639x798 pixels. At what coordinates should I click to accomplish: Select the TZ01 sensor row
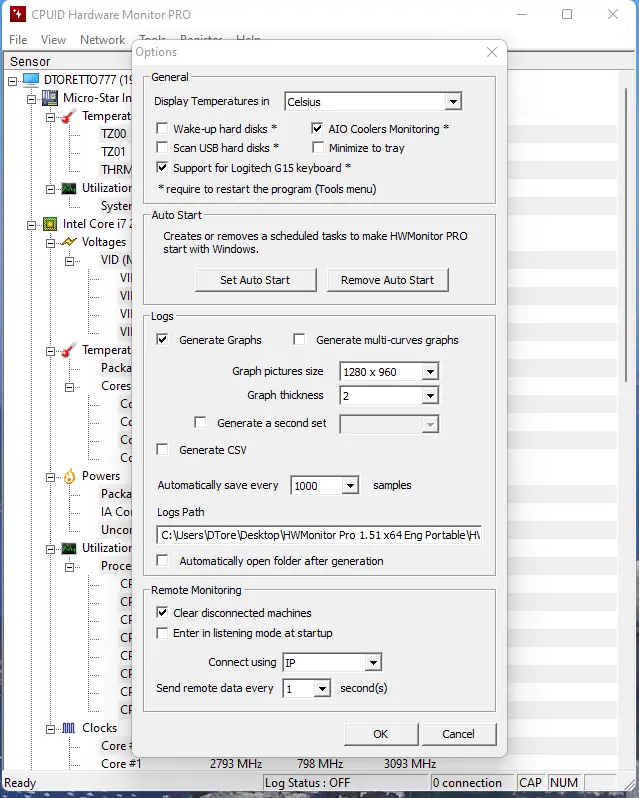(113, 152)
